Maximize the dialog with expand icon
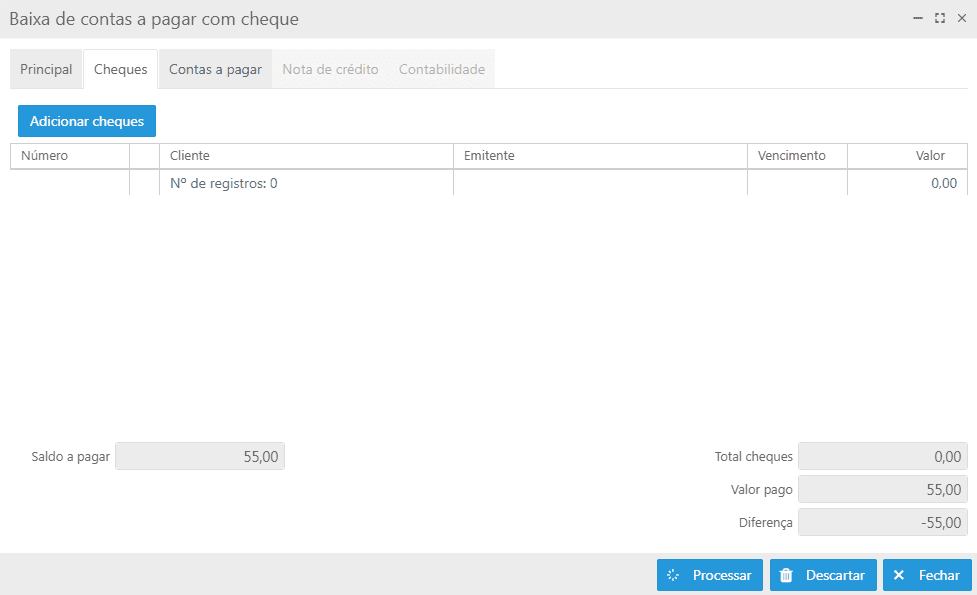This screenshot has height=595, width=977. click(x=940, y=18)
